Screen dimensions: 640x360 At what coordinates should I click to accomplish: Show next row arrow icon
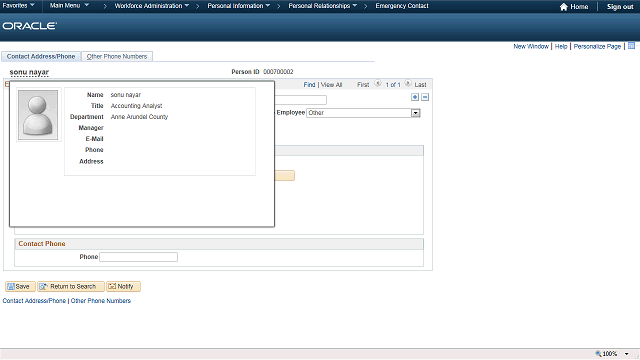coord(408,83)
